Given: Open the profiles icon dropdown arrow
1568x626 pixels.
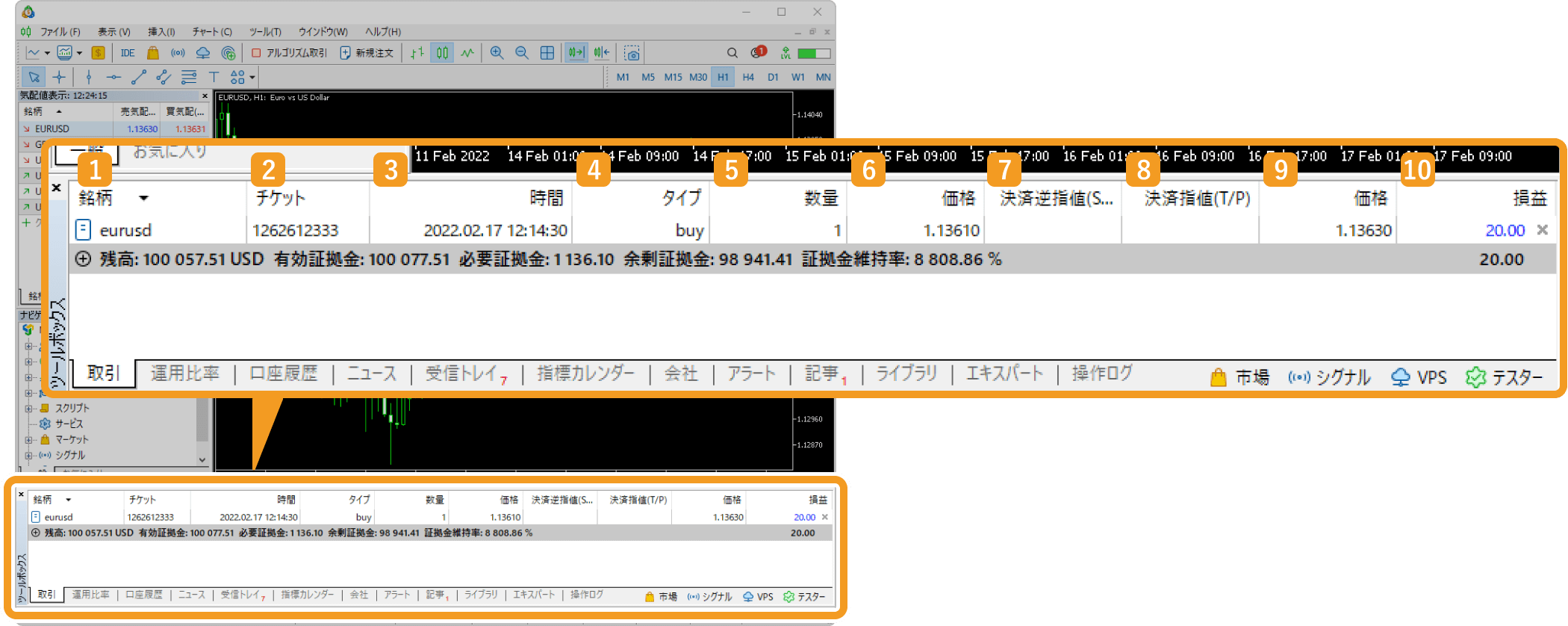Looking at the screenshot, I should (79, 53).
